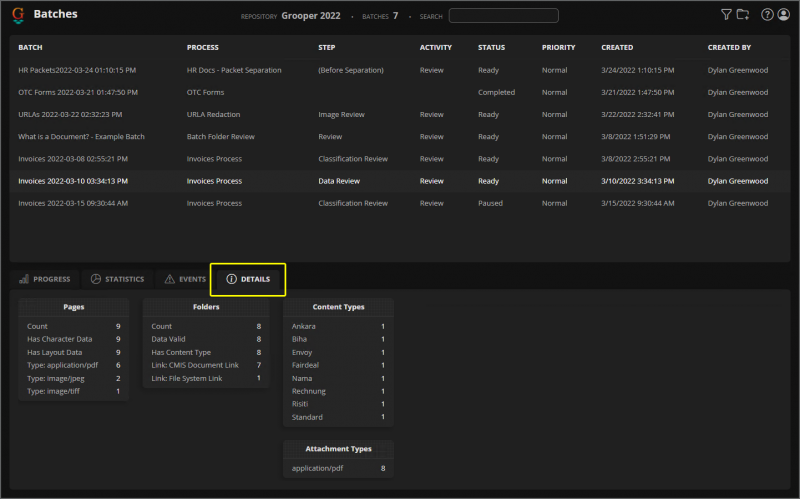The width and height of the screenshot is (800, 499).
Task: Select the paused Invoices 2022-03-15 batch
Action: click(x=73, y=203)
